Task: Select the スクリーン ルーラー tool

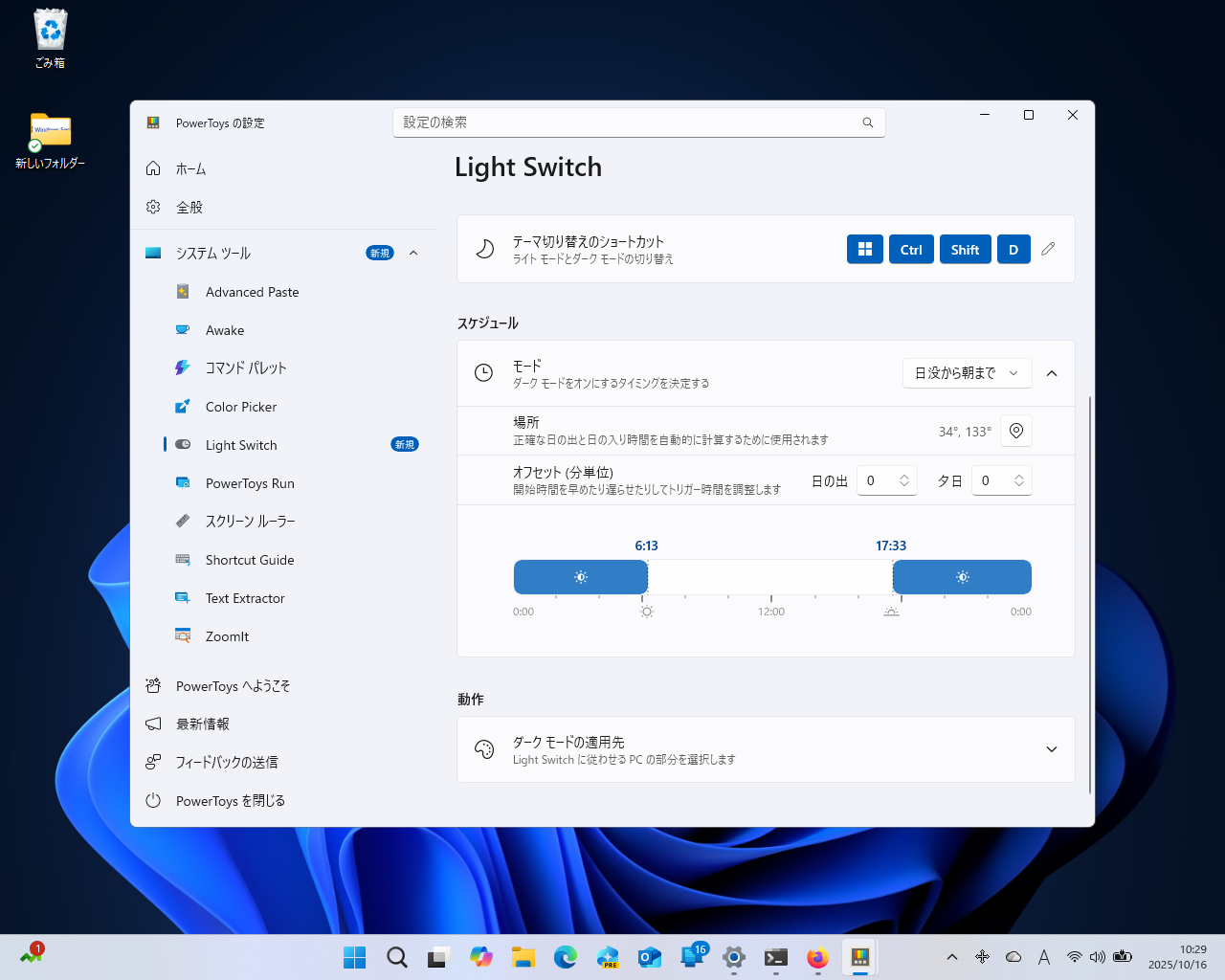Action: click(x=250, y=521)
